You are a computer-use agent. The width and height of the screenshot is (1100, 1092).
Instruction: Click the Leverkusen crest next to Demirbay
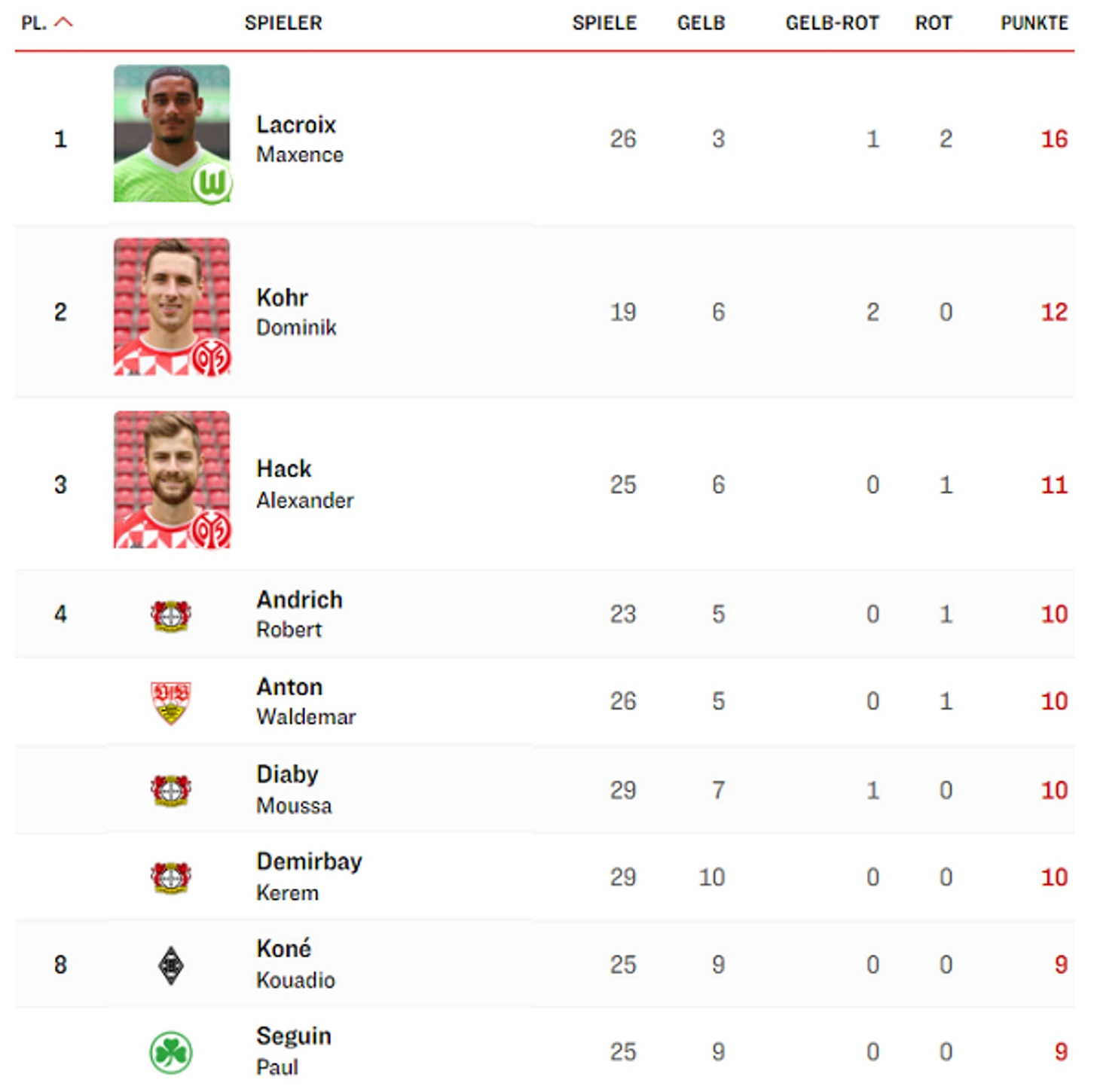(171, 877)
